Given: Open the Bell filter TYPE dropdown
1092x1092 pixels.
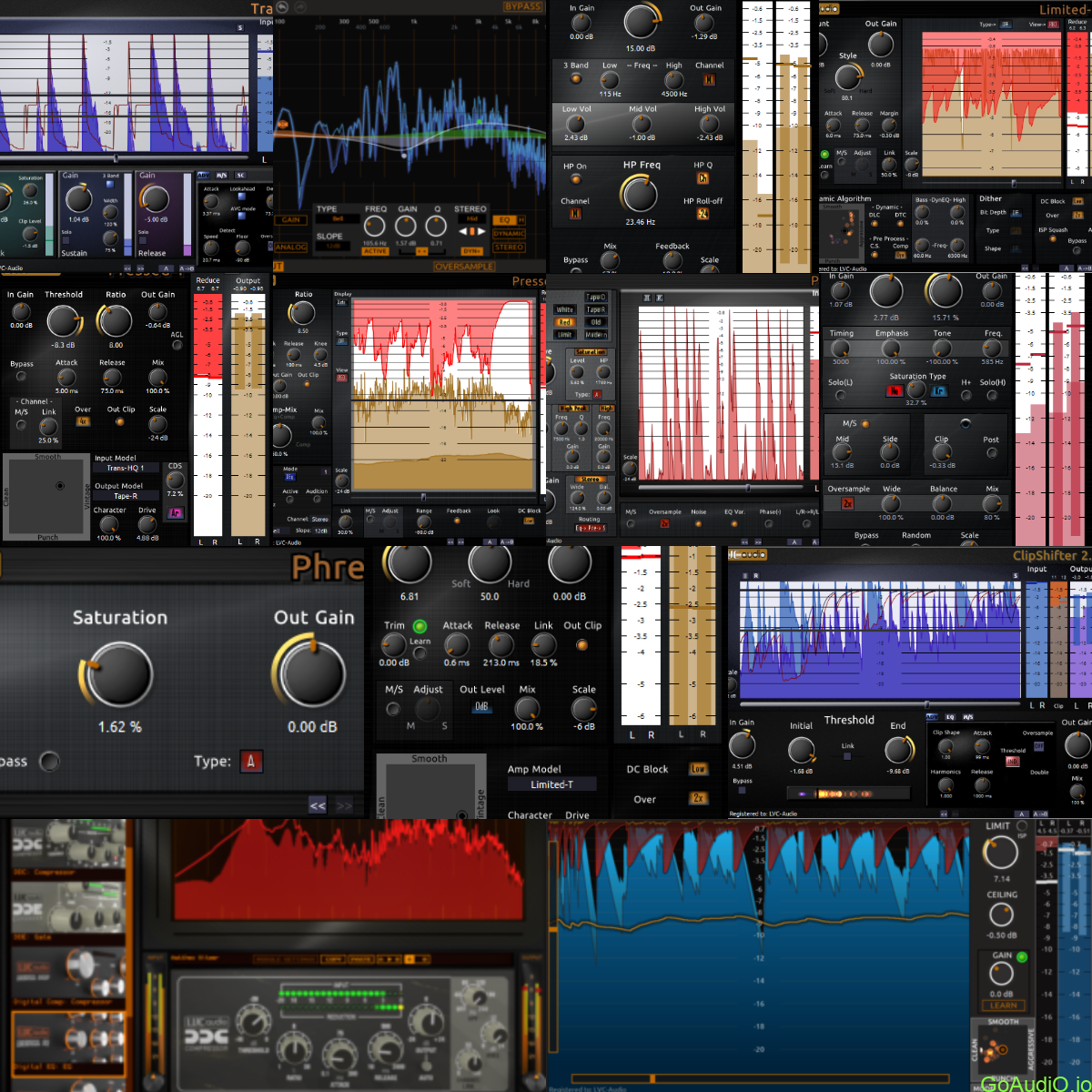Looking at the screenshot, I should (339, 219).
